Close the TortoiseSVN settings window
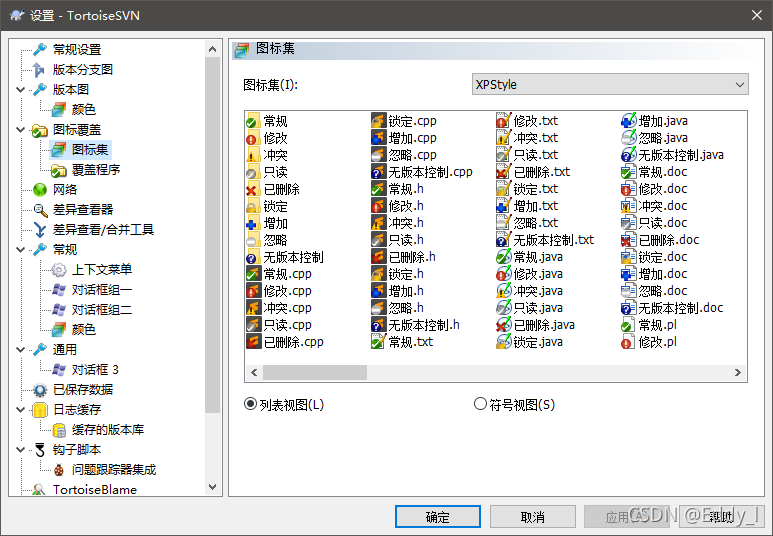Image resolution: width=773 pixels, height=536 pixels. pos(757,15)
